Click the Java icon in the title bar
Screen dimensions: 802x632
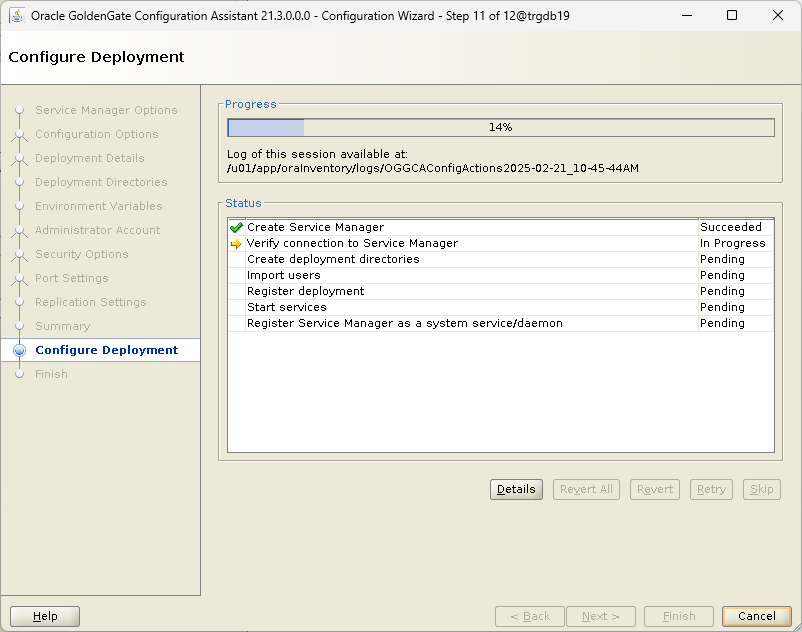[17, 15]
